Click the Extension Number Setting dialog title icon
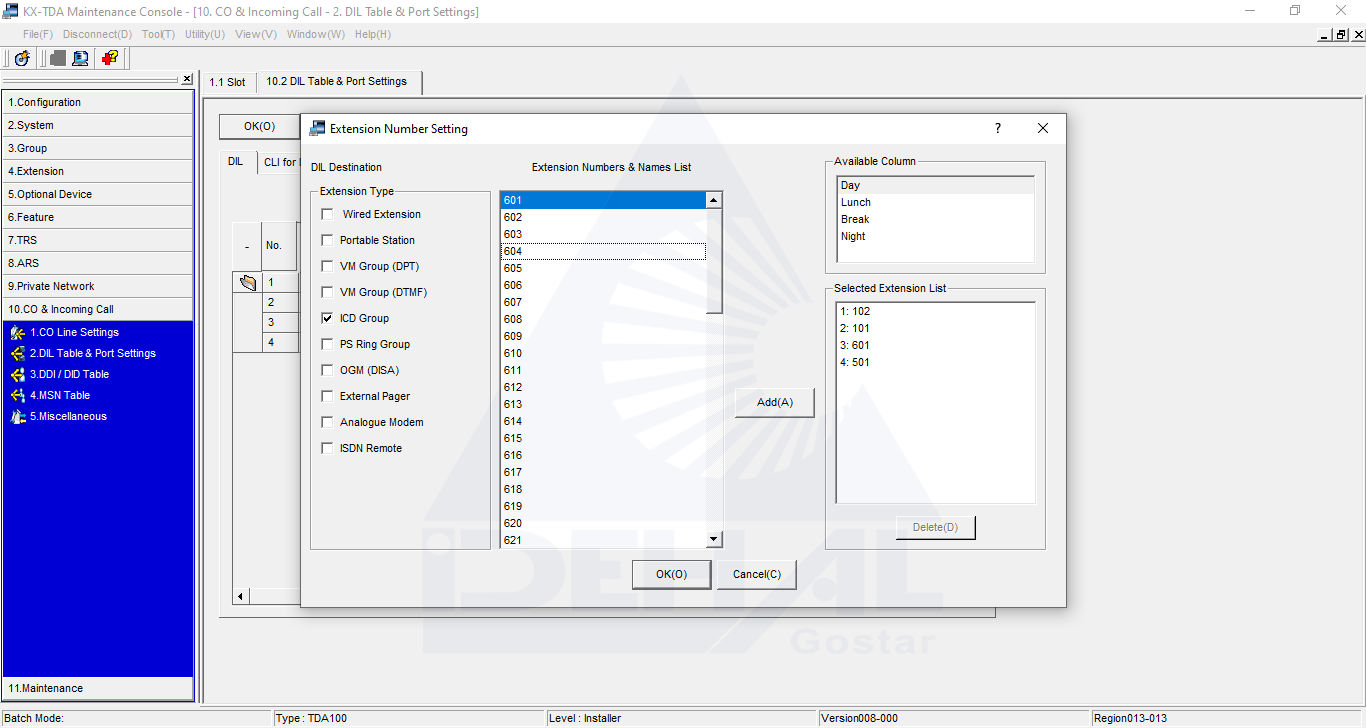The height and width of the screenshot is (728, 1366). pyautogui.click(x=317, y=128)
